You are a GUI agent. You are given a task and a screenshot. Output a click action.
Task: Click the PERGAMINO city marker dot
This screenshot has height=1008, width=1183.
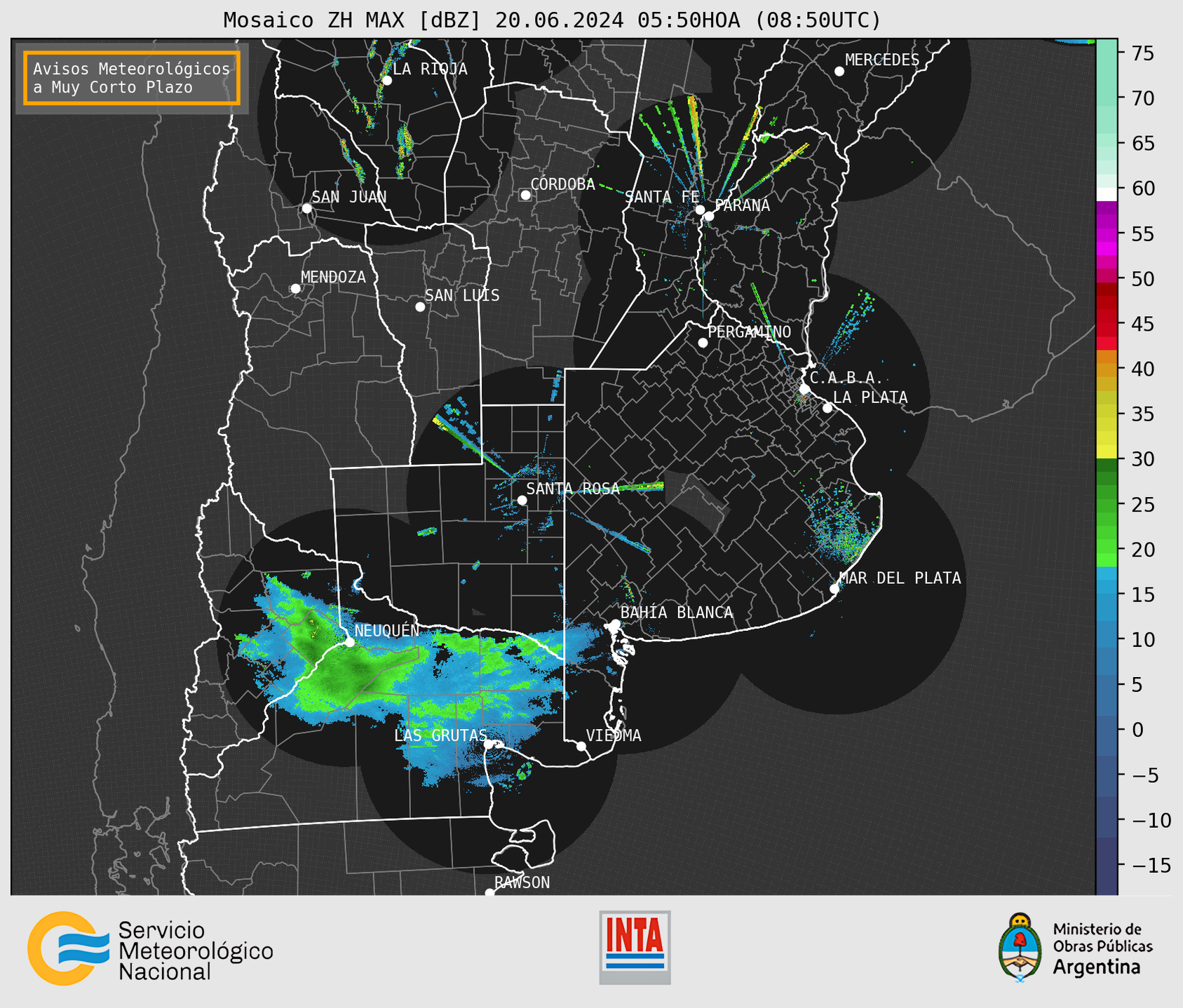click(703, 343)
